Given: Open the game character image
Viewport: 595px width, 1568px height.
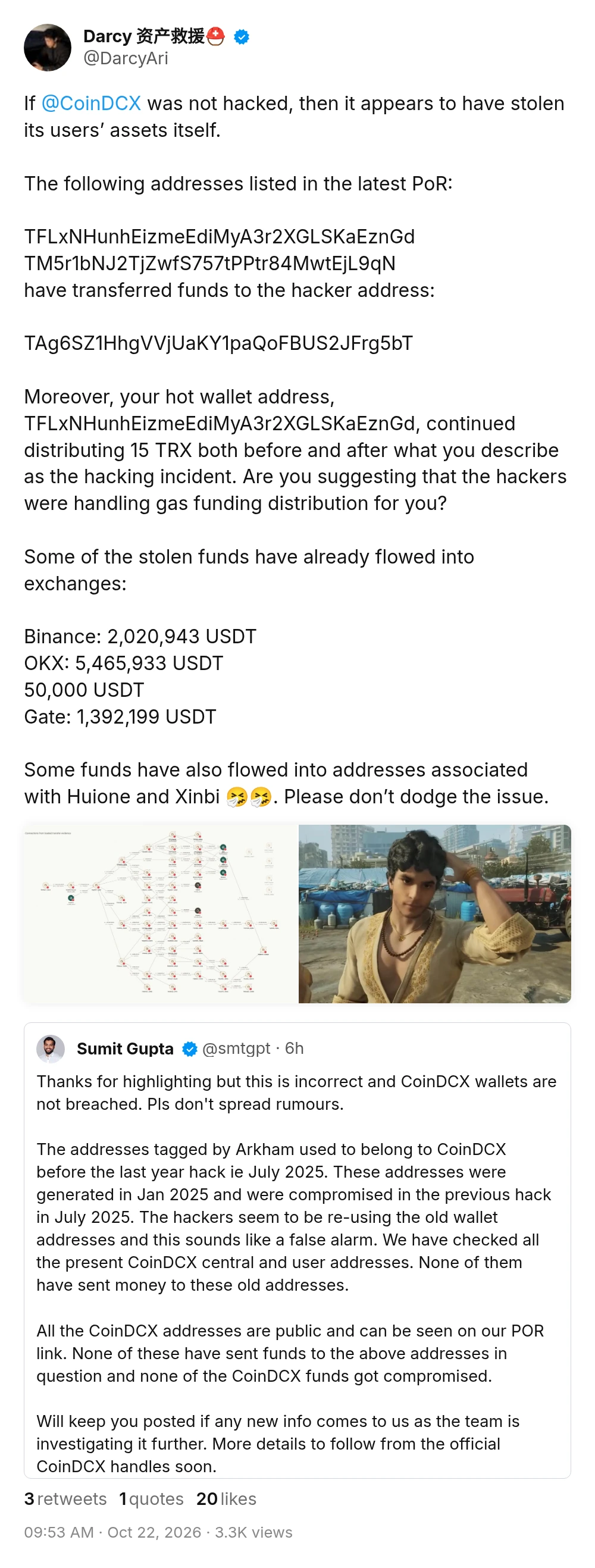Looking at the screenshot, I should pos(434,913).
